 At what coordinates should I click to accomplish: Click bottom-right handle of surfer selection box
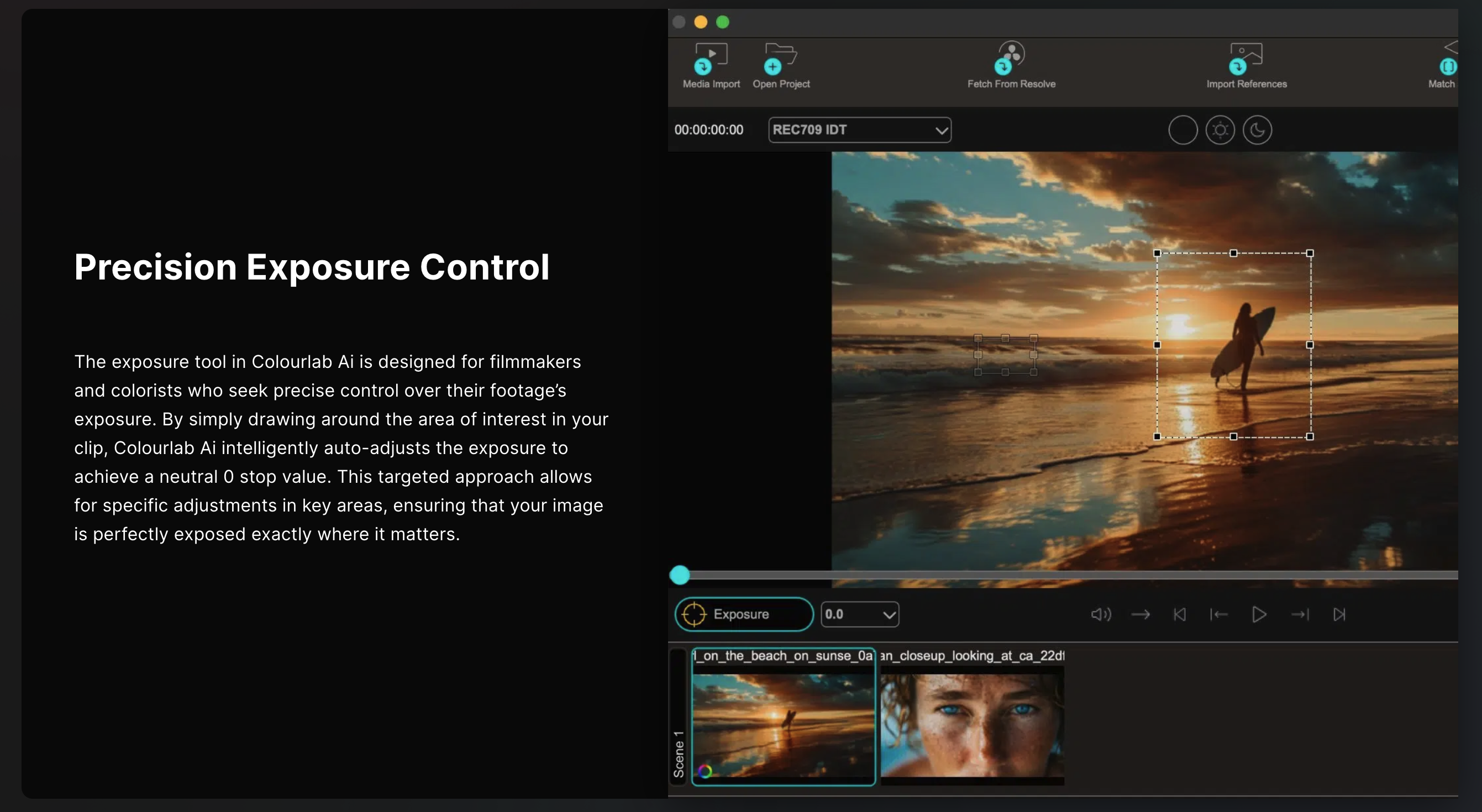pyautogui.click(x=1310, y=436)
